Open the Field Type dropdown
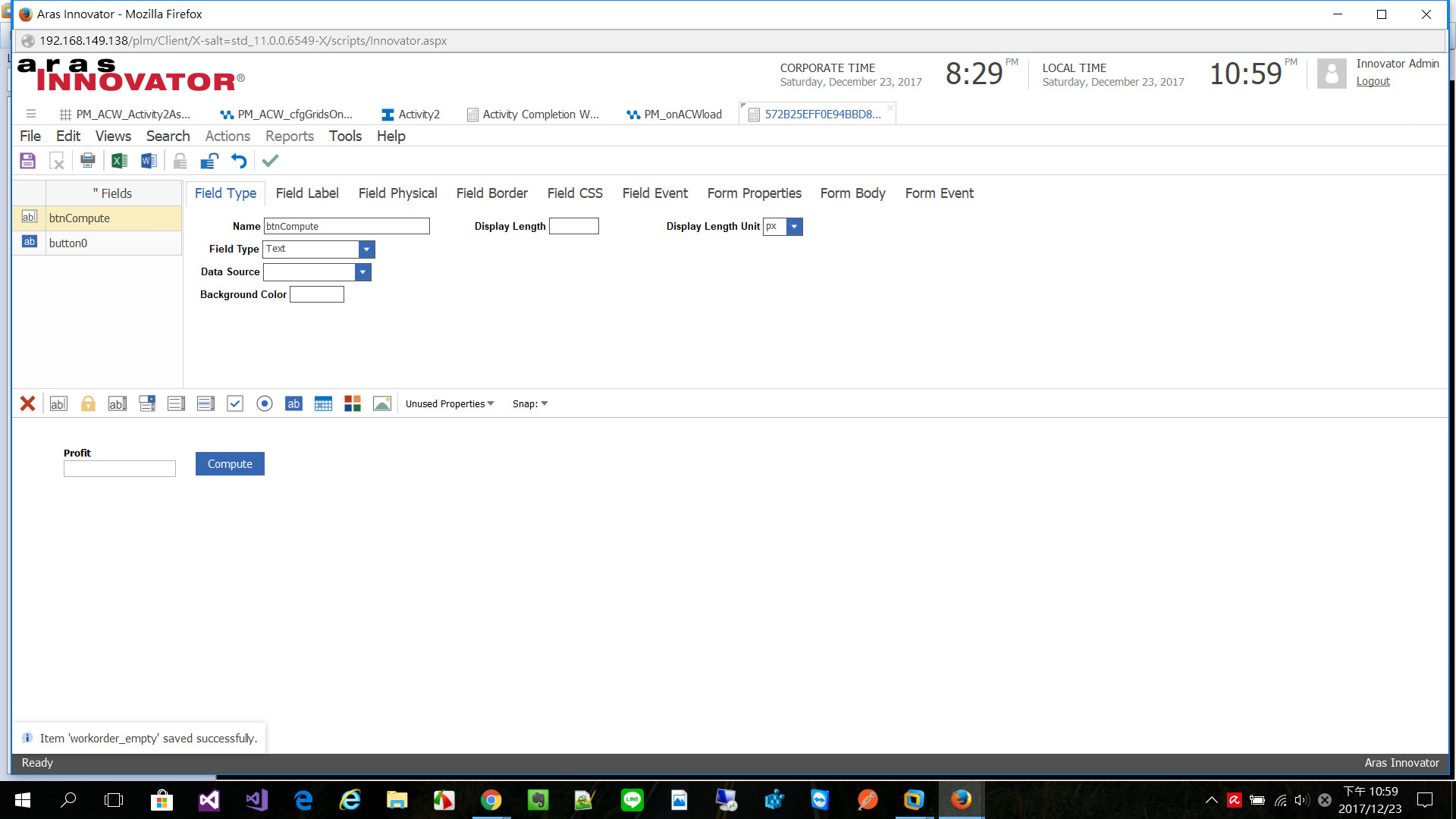Screen dimensions: 1456x819 (x=366, y=249)
